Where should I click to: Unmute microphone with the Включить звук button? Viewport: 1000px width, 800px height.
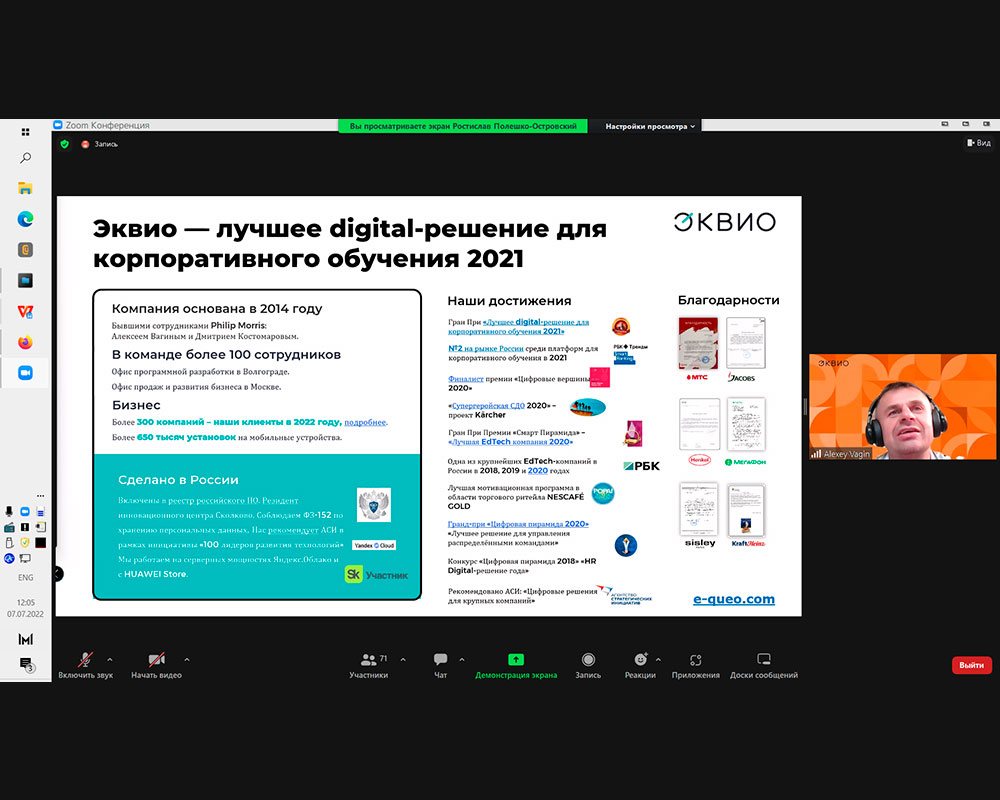(85, 665)
